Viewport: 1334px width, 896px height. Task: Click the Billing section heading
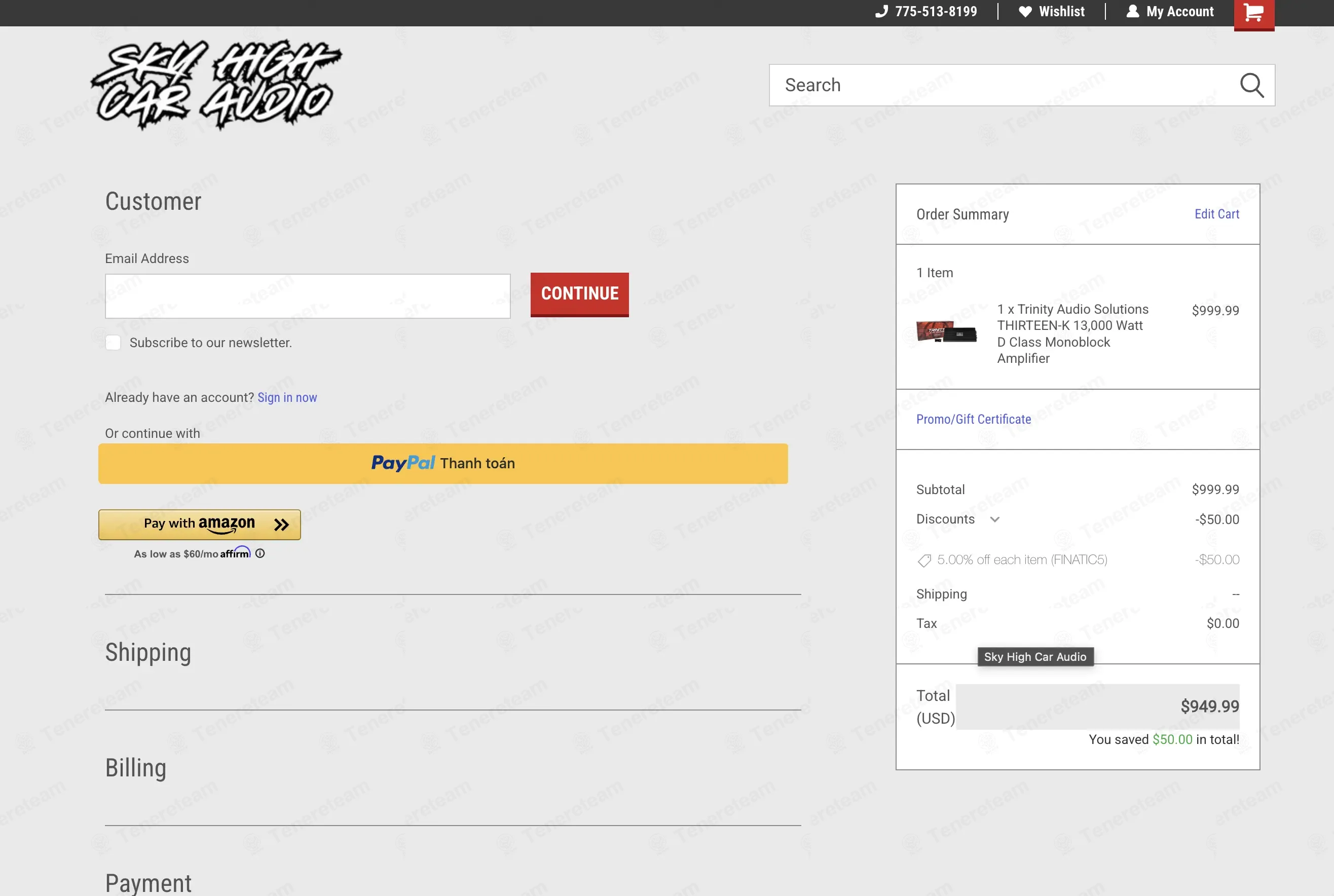(x=135, y=767)
